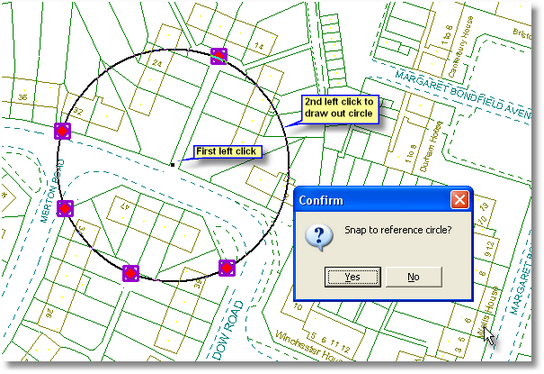Image resolution: width=544 pixels, height=374 pixels.
Task: Close the Confirm dialog with the X
Action: click(x=459, y=200)
